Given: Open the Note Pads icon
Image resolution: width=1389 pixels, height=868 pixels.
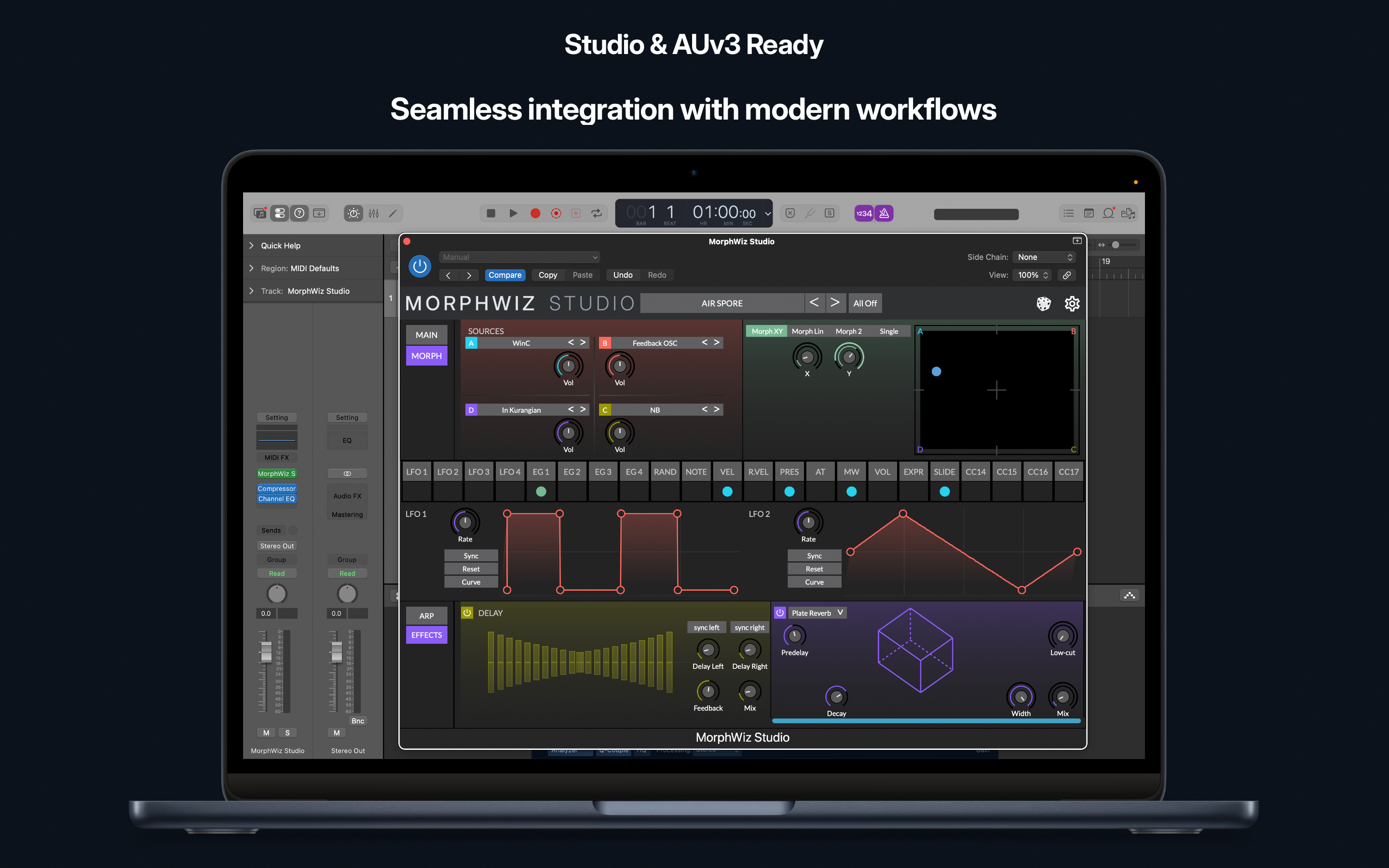Looking at the screenshot, I should pyautogui.click(x=1089, y=213).
